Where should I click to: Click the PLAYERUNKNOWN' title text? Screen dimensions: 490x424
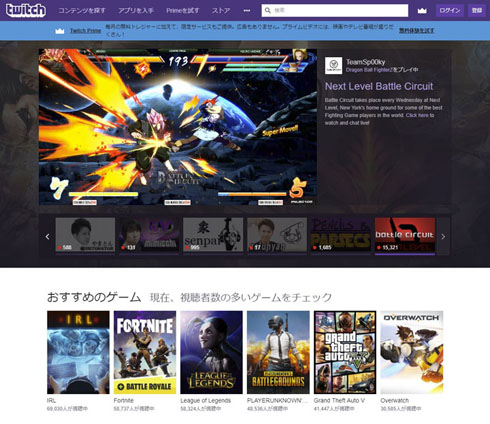click(x=277, y=400)
